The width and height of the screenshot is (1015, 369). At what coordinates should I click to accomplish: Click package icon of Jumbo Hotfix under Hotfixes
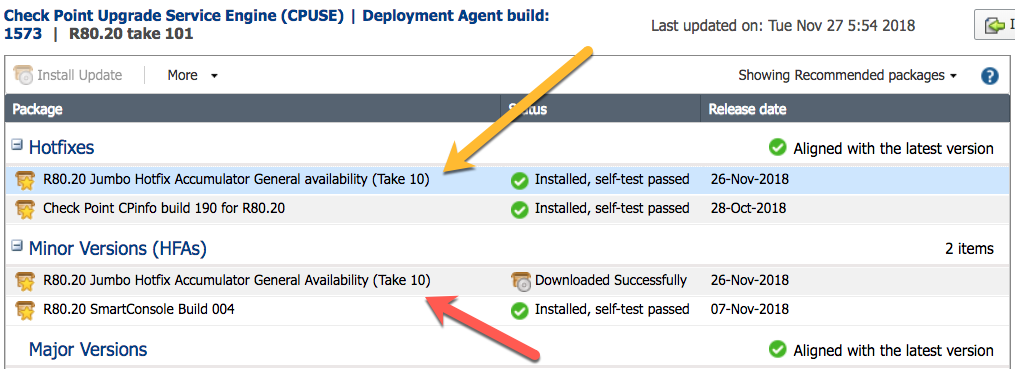coord(25,179)
